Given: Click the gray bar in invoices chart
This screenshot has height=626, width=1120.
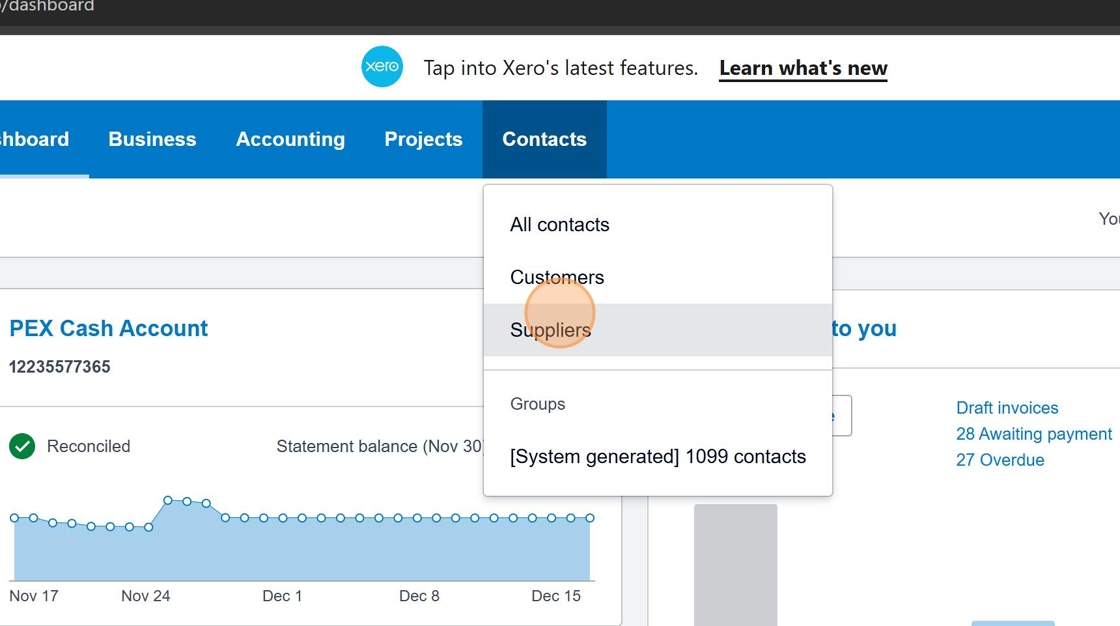Looking at the screenshot, I should [735, 564].
